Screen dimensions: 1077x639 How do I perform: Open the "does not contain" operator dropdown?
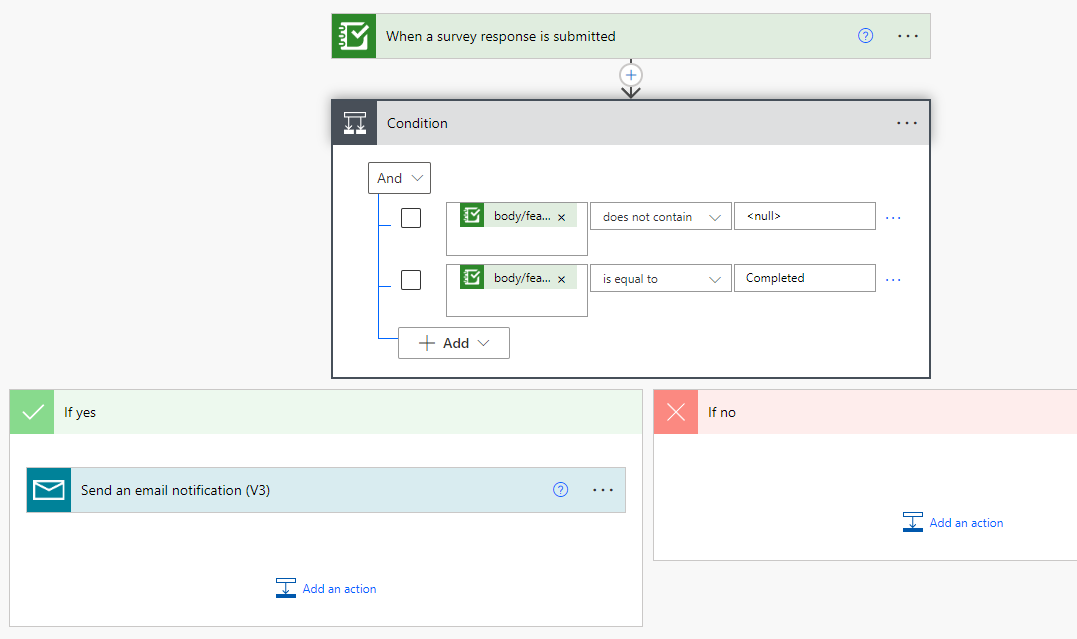660,217
